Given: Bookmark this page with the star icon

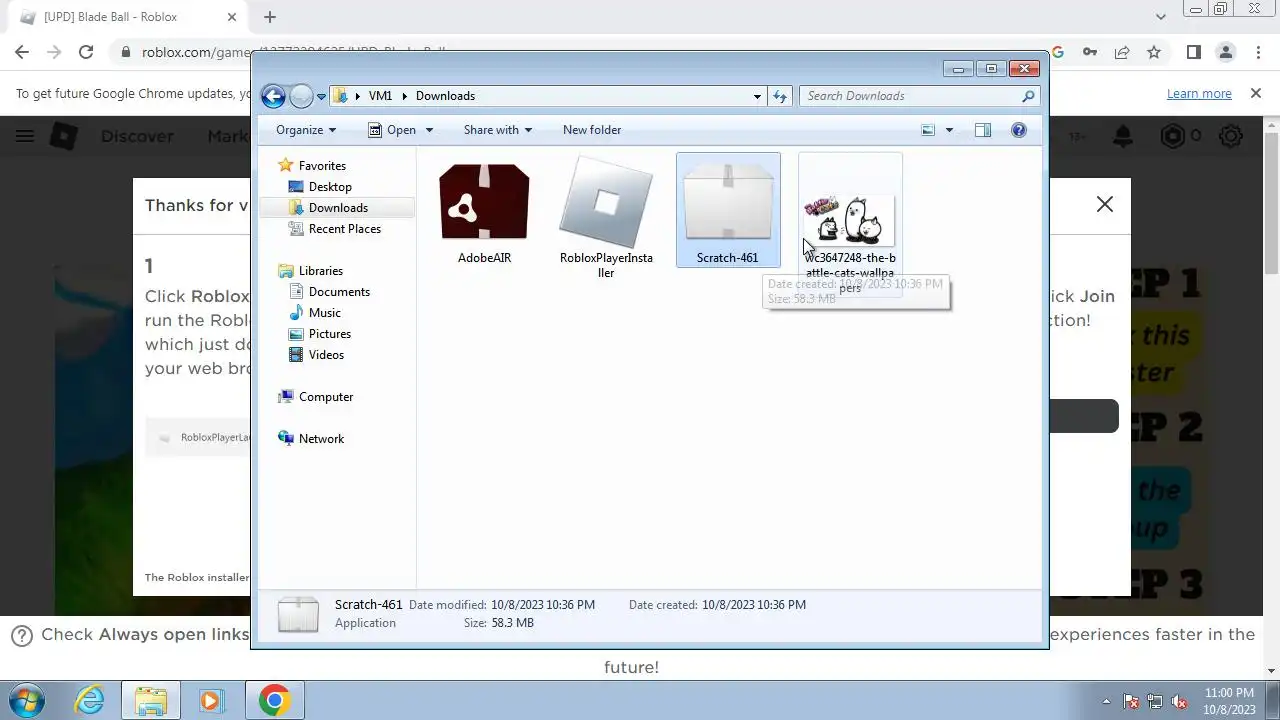Looking at the screenshot, I should [x=1154, y=52].
